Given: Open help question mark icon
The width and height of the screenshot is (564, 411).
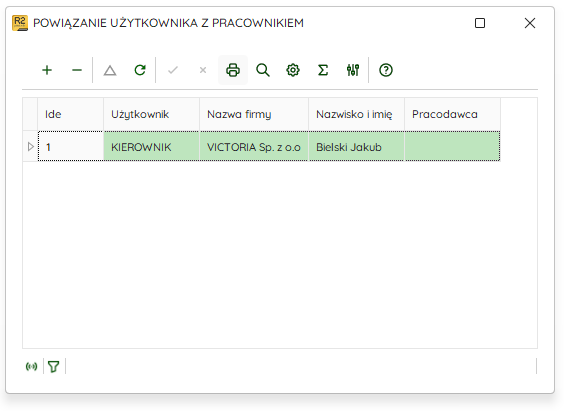Looking at the screenshot, I should click(386, 70).
